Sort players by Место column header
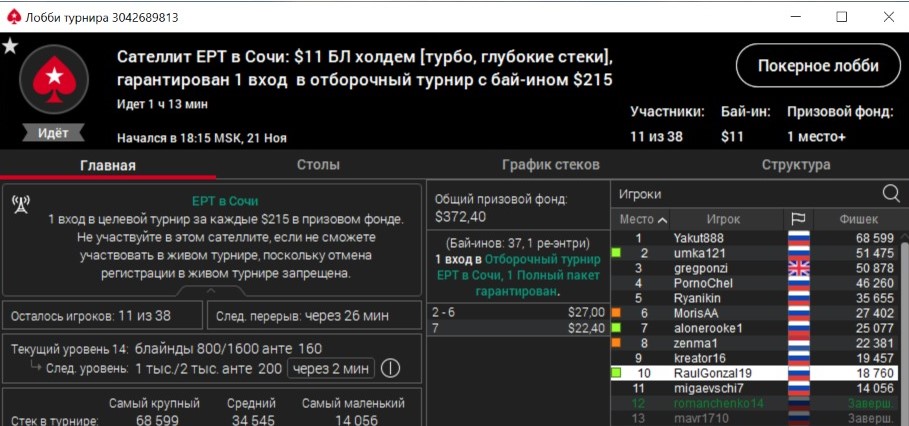 (x=643, y=220)
